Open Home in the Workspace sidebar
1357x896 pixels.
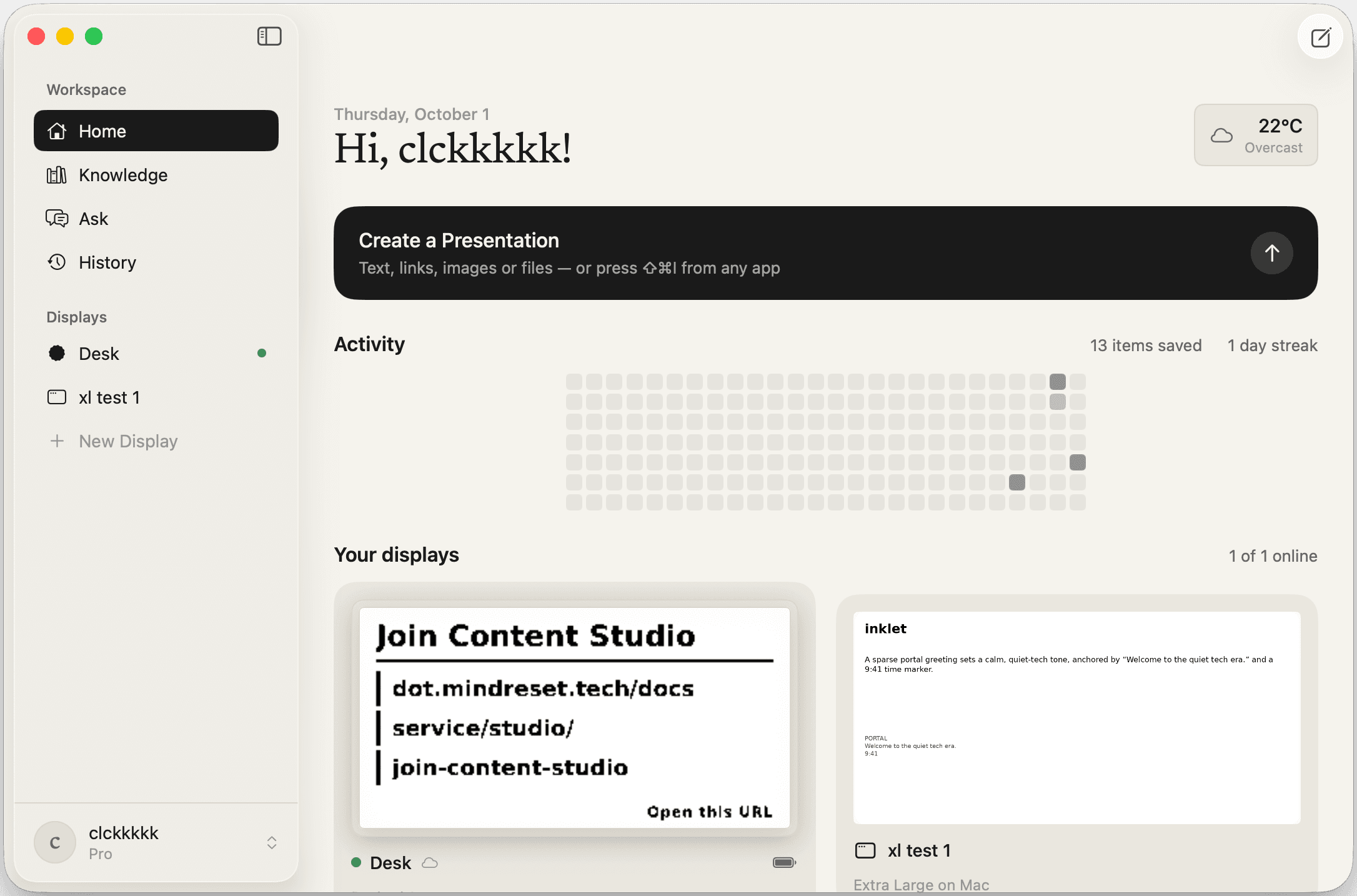point(156,131)
